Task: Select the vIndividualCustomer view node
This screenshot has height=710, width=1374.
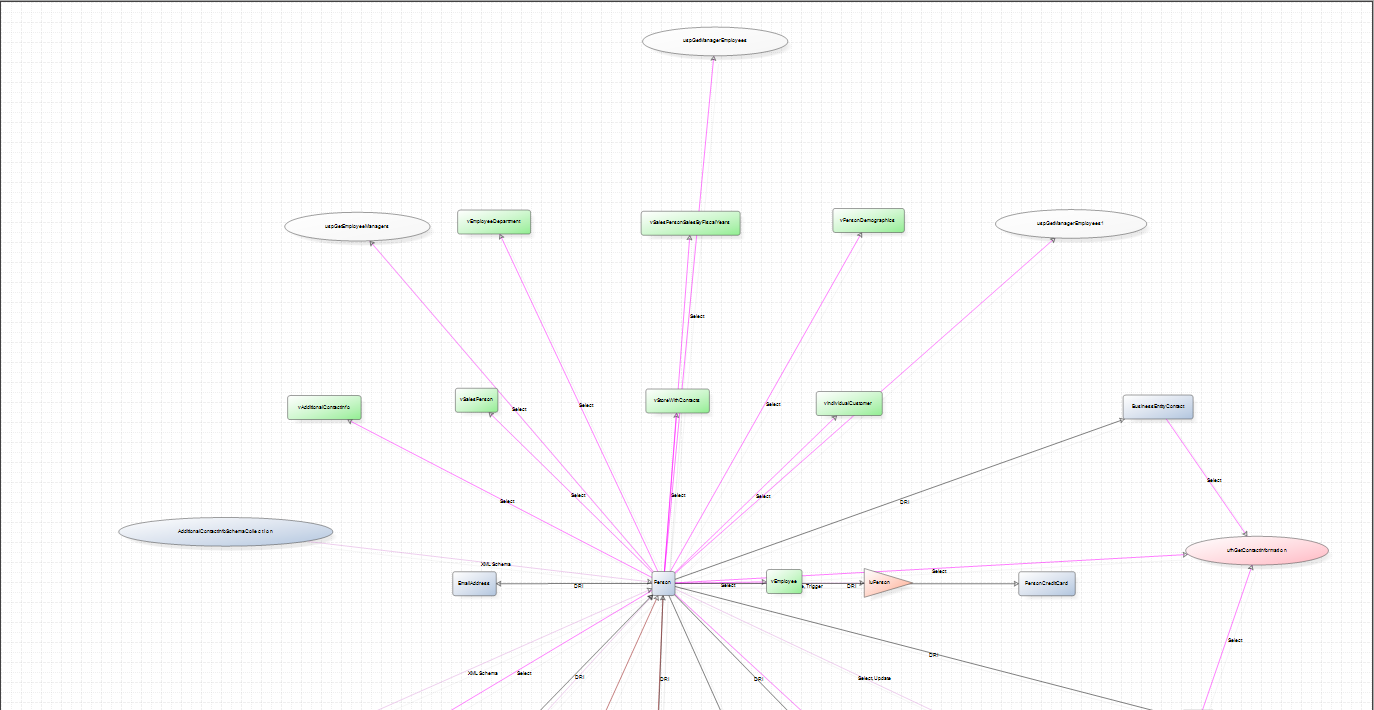Action: pos(849,404)
